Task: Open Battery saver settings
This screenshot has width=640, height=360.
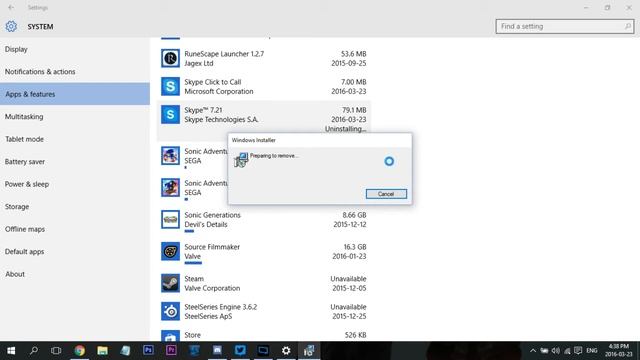Action: click(75, 161)
